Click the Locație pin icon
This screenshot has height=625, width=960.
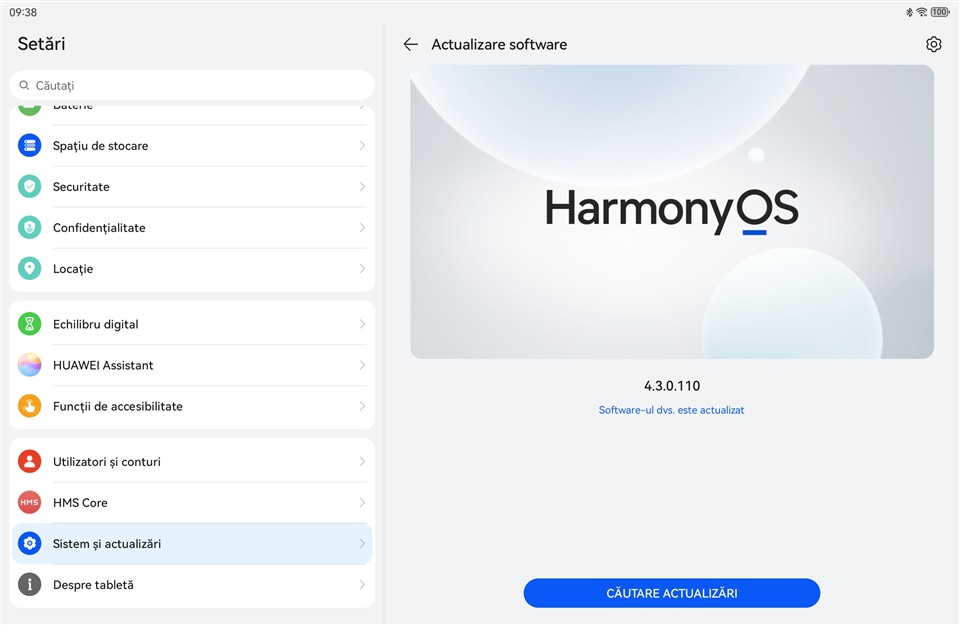pos(30,269)
